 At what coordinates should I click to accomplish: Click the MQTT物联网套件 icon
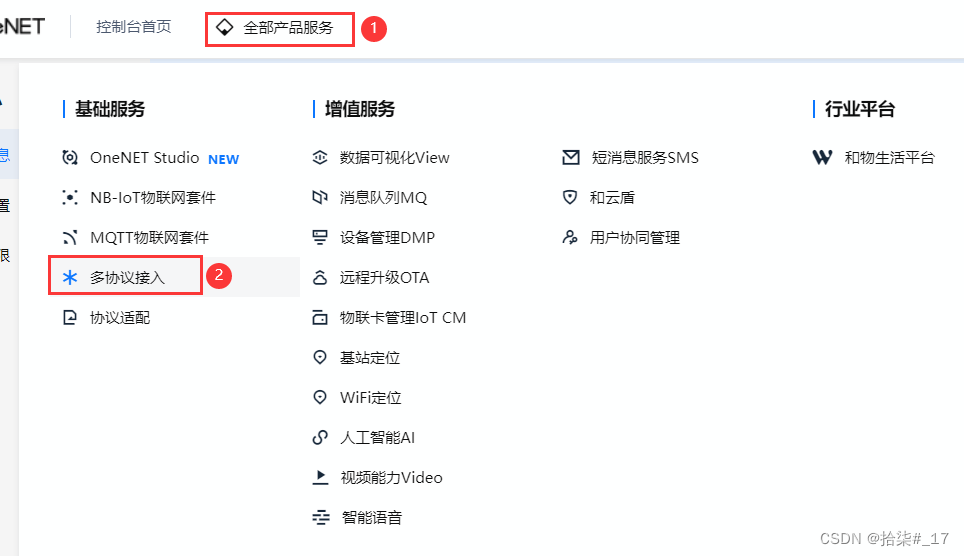pos(70,237)
